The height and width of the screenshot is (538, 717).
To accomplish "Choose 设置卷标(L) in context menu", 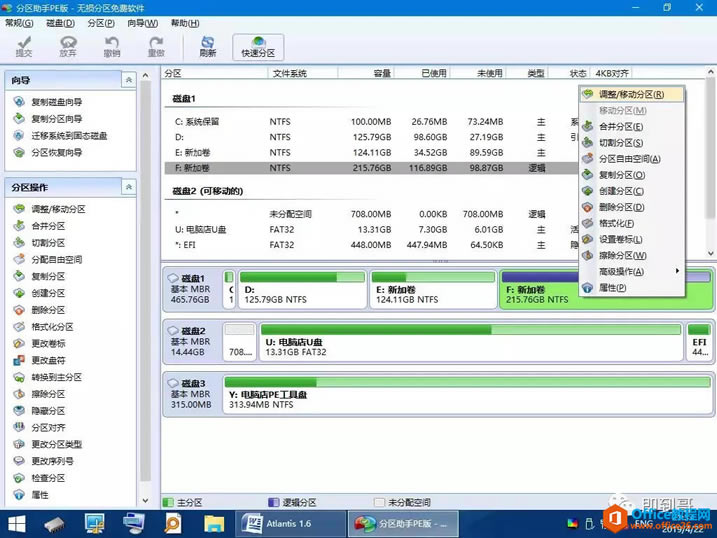I will click(x=632, y=239).
